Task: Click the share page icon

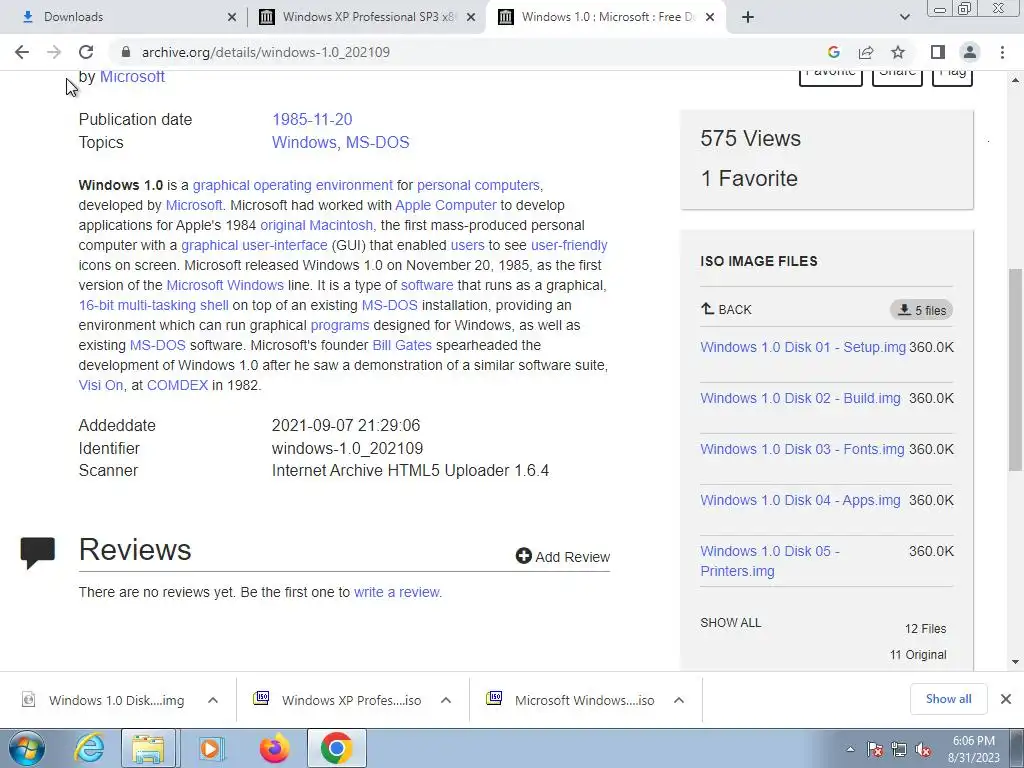Action: [866, 52]
